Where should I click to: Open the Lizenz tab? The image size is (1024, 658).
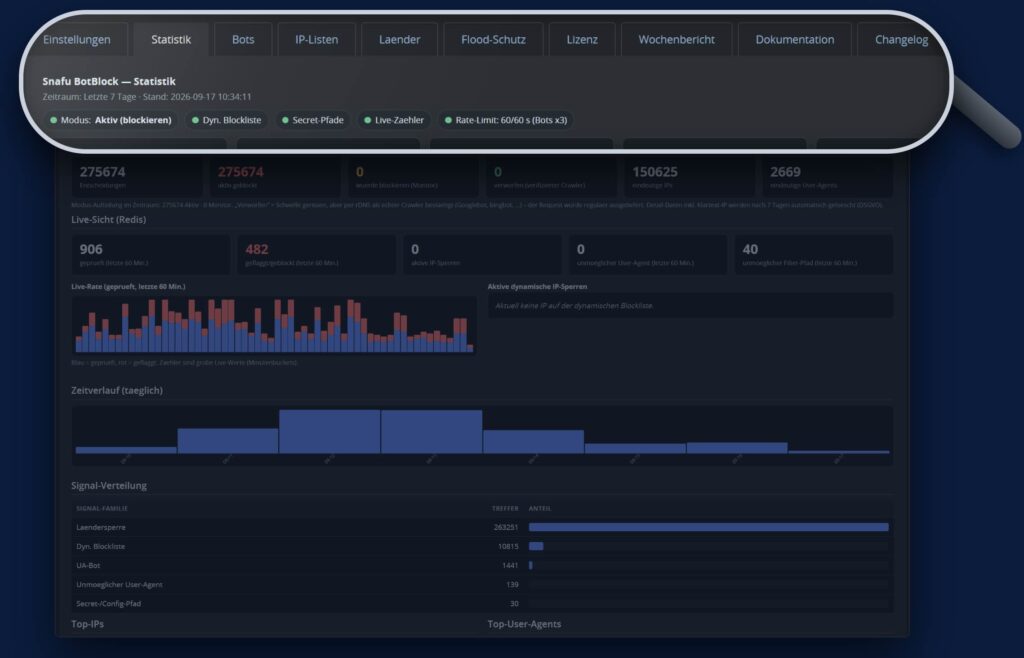582,40
